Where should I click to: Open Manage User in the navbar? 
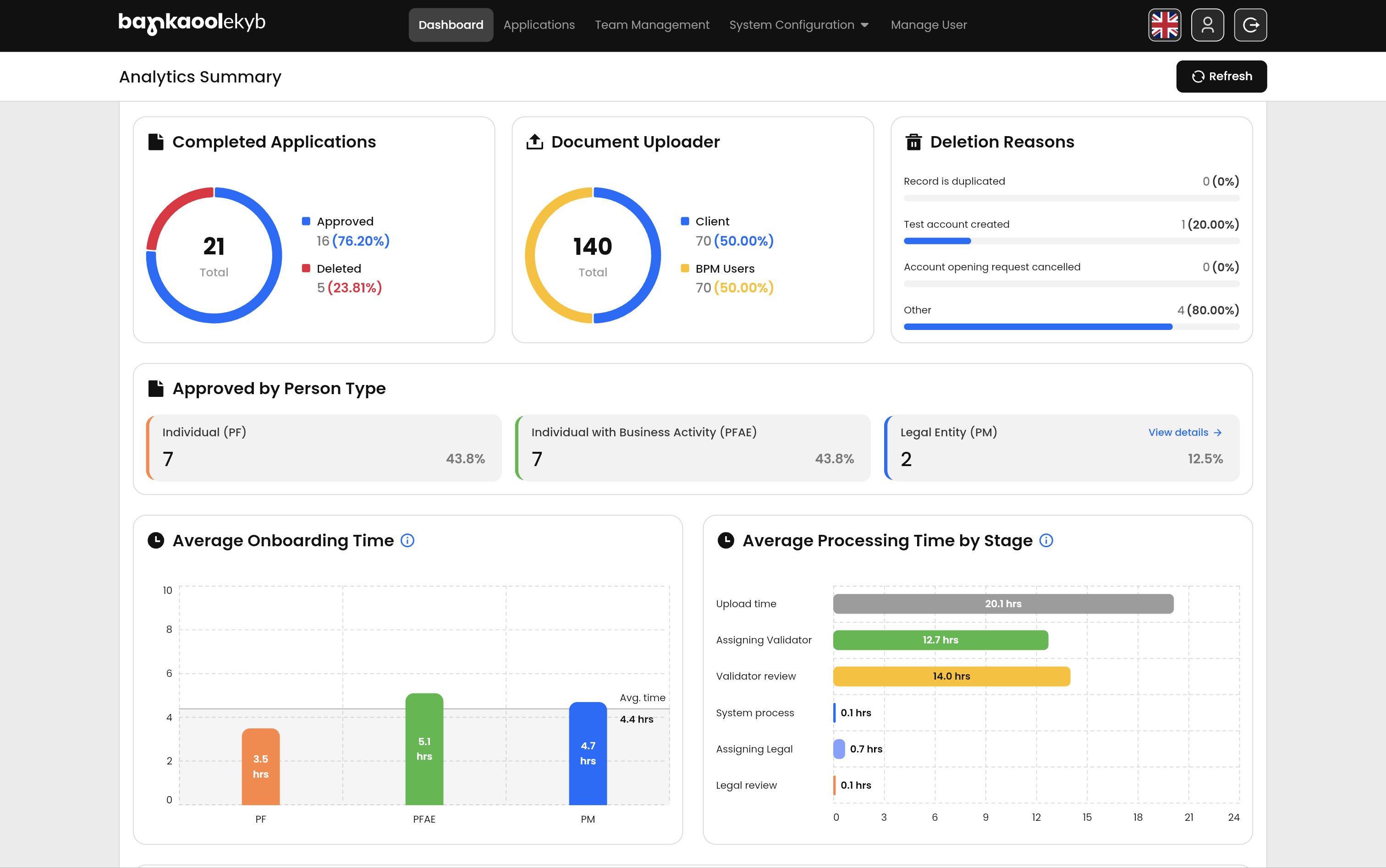tap(929, 25)
